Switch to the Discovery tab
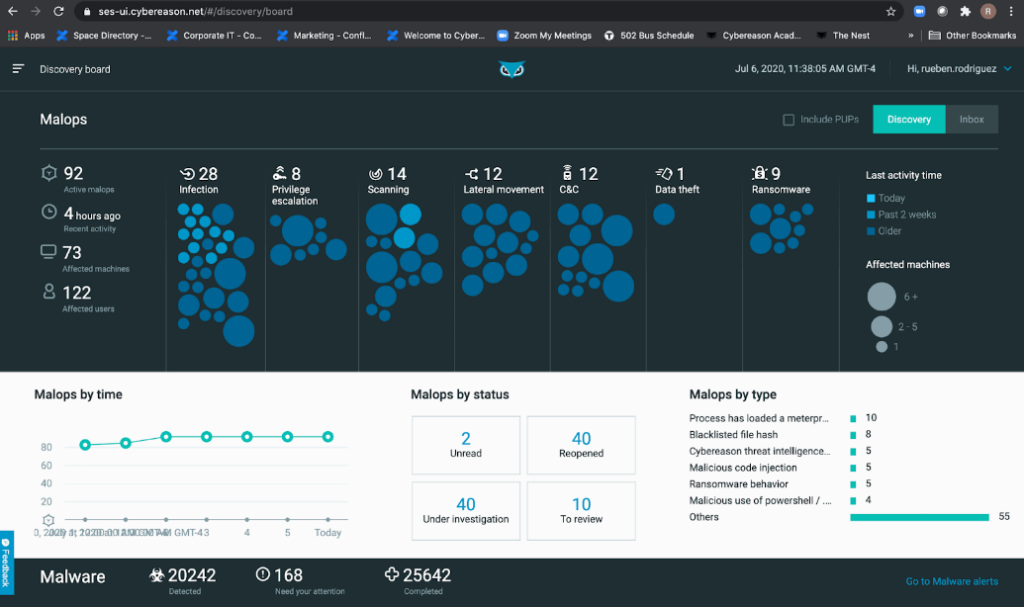 (x=908, y=119)
